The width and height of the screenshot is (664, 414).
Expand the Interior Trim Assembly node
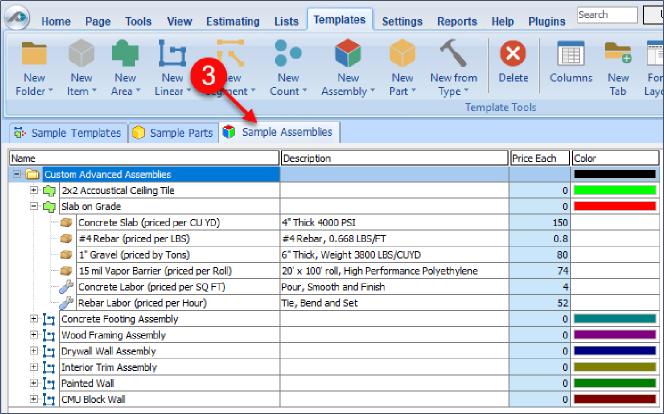pos(34,367)
